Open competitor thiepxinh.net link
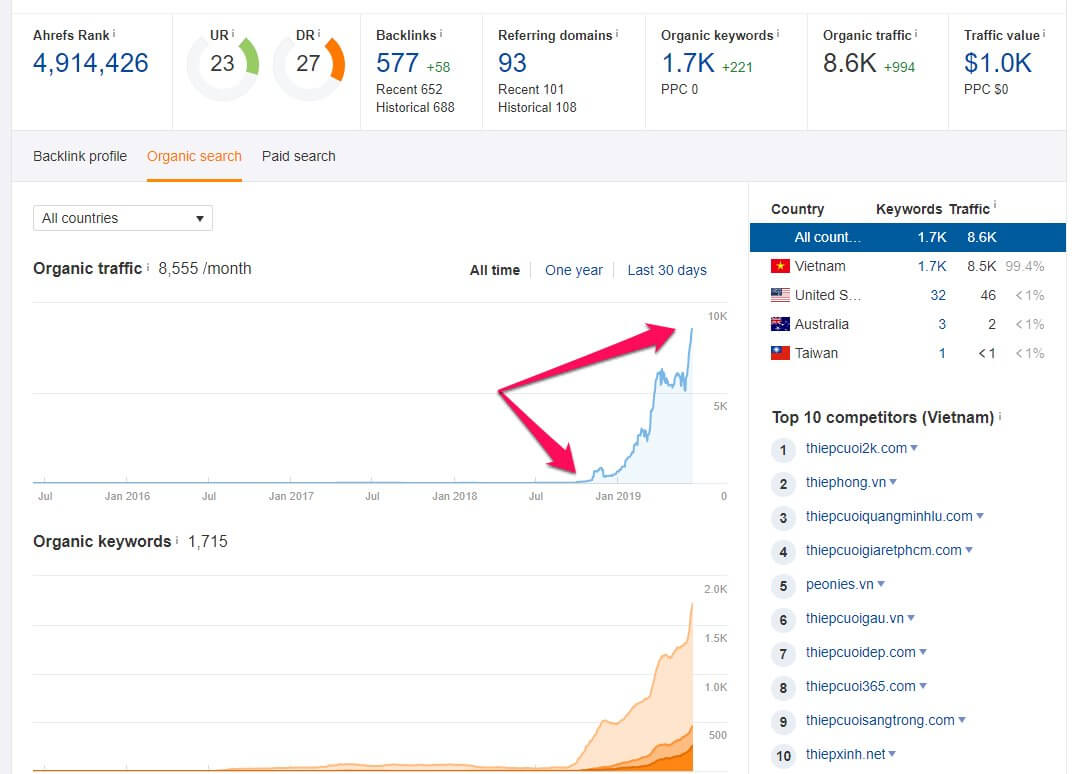The image size is (1083, 774). [x=845, y=754]
